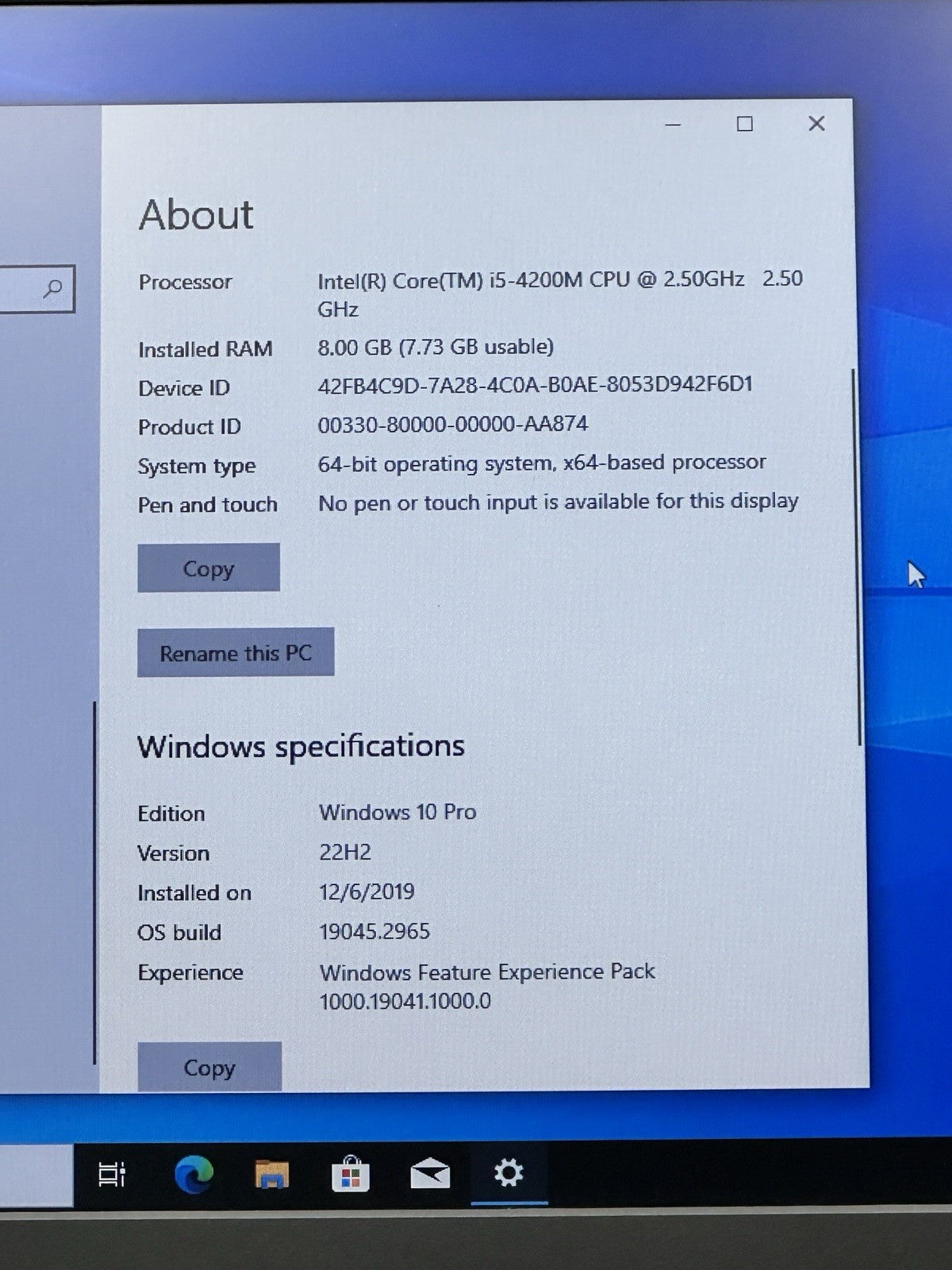This screenshot has height=1270, width=952.
Task: Click the 64-bit operating system text
Action: tap(542, 463)
